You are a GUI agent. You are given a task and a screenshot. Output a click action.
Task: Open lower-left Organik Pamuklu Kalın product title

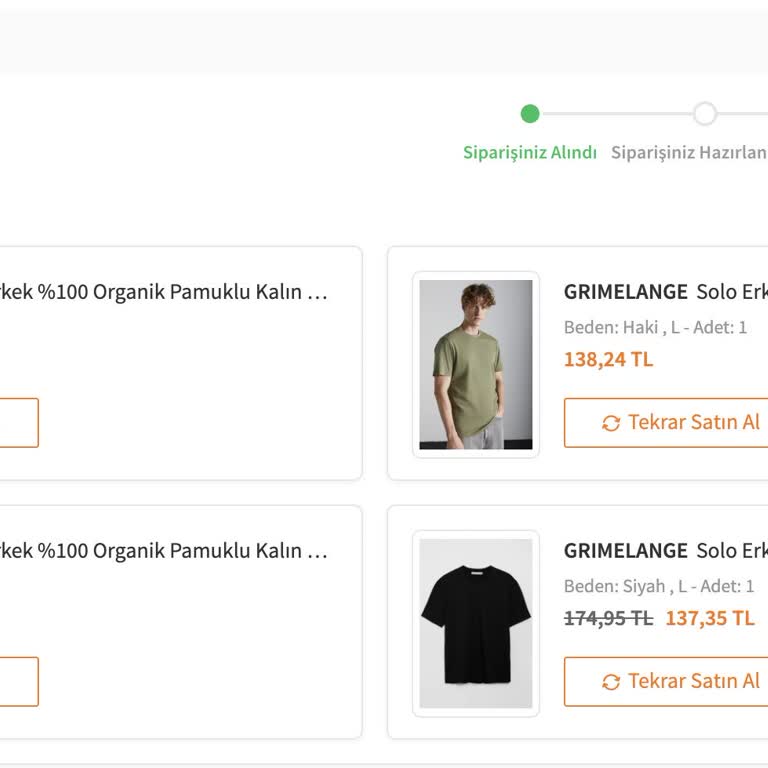(x=164, y=551)
